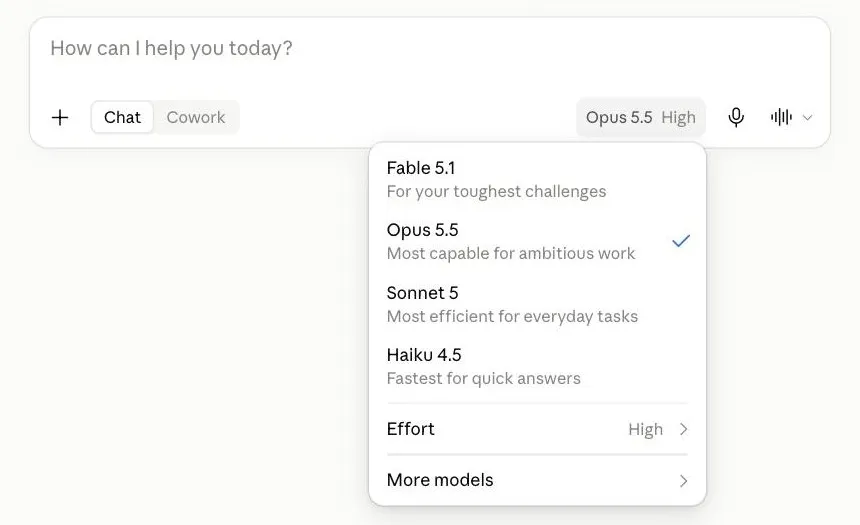The image size is (860, 525).
Task: Open the More models submenu
Action: coord(538,481)
